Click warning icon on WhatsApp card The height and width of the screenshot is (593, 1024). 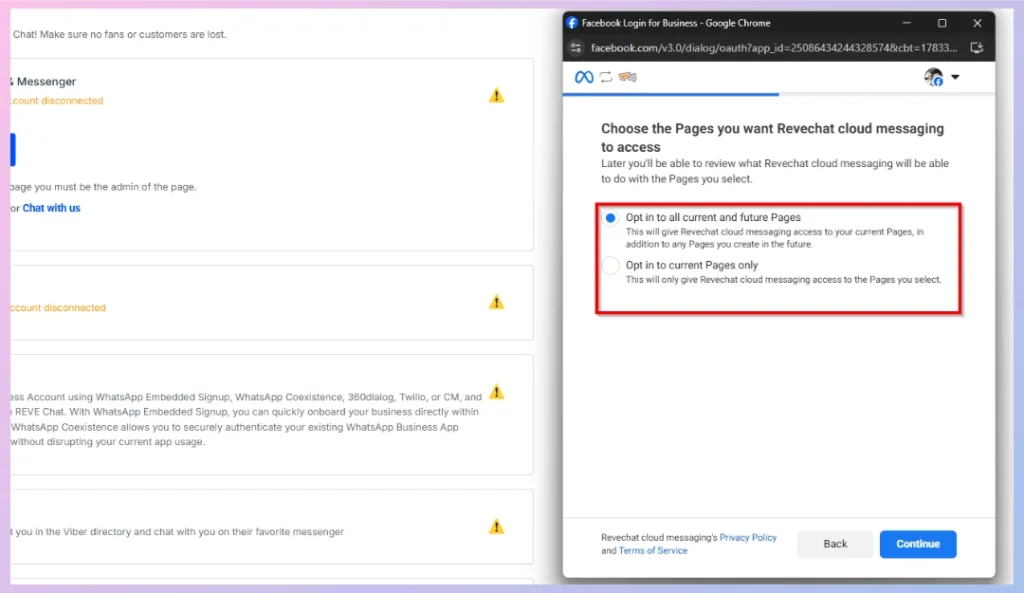point(496,391)
